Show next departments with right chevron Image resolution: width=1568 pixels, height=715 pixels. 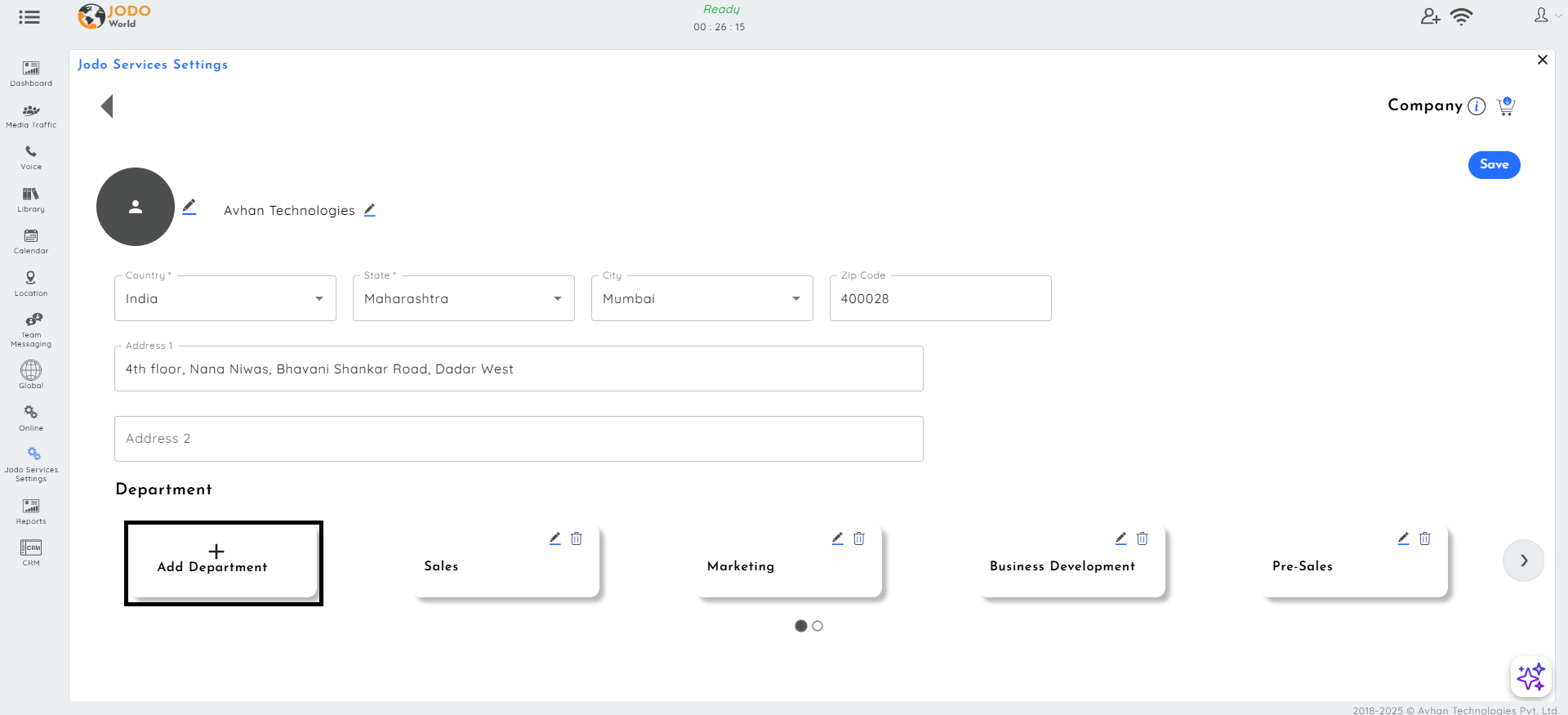coord(1524,561)
